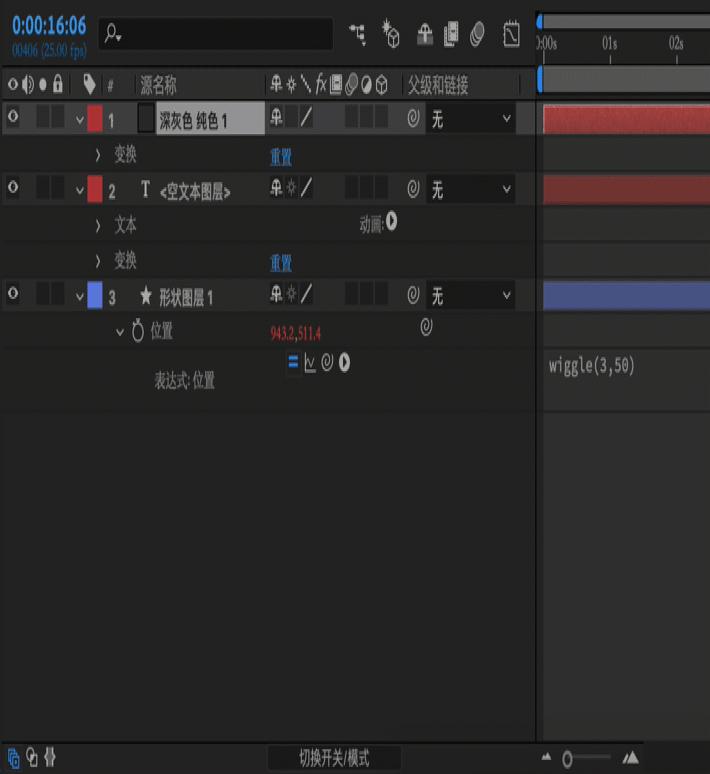The image size is (710, 774).
Task: Click the 源名称 column header
Action: pos(158,85)
